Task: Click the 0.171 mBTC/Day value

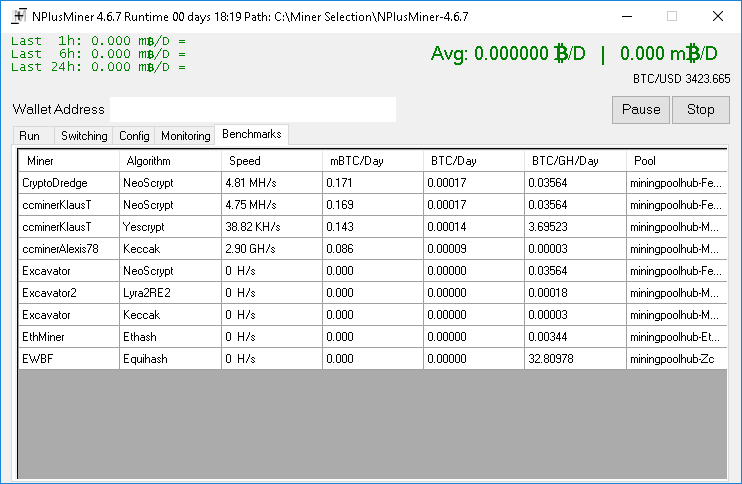Action: tap(373, 183)
